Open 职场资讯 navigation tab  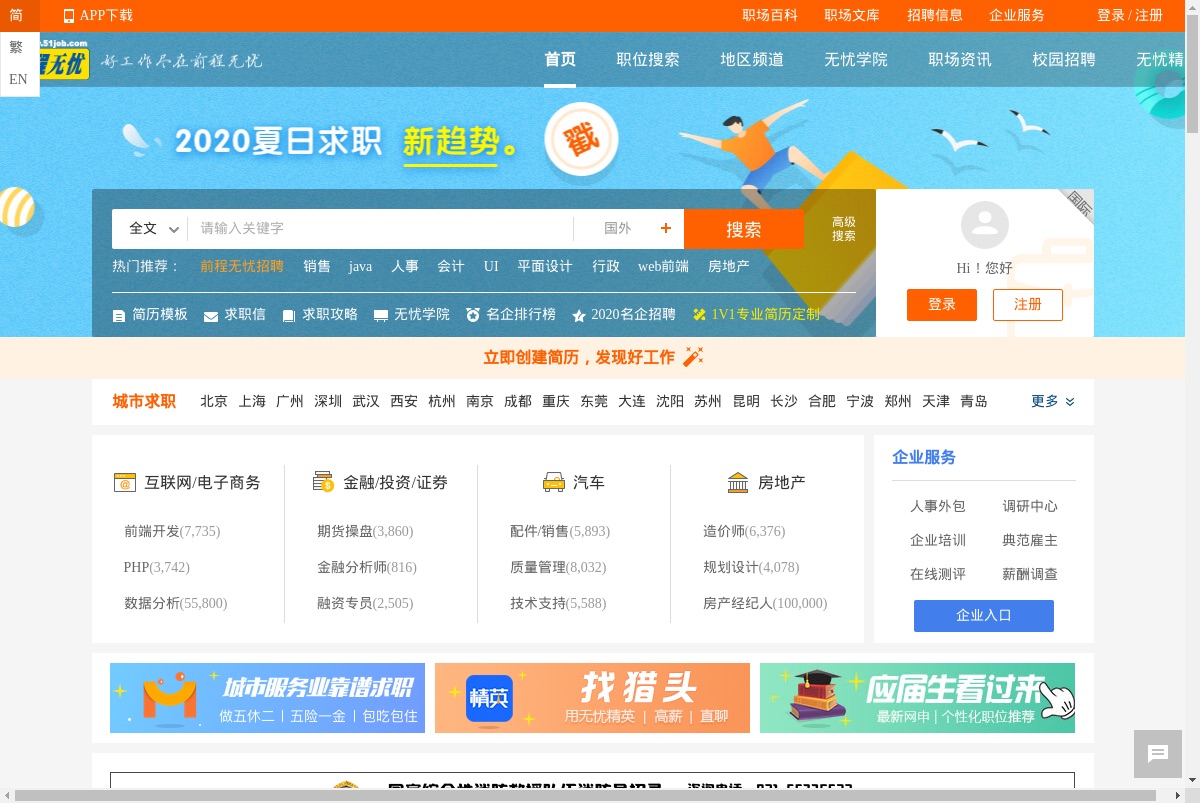[x=960, y=59]
